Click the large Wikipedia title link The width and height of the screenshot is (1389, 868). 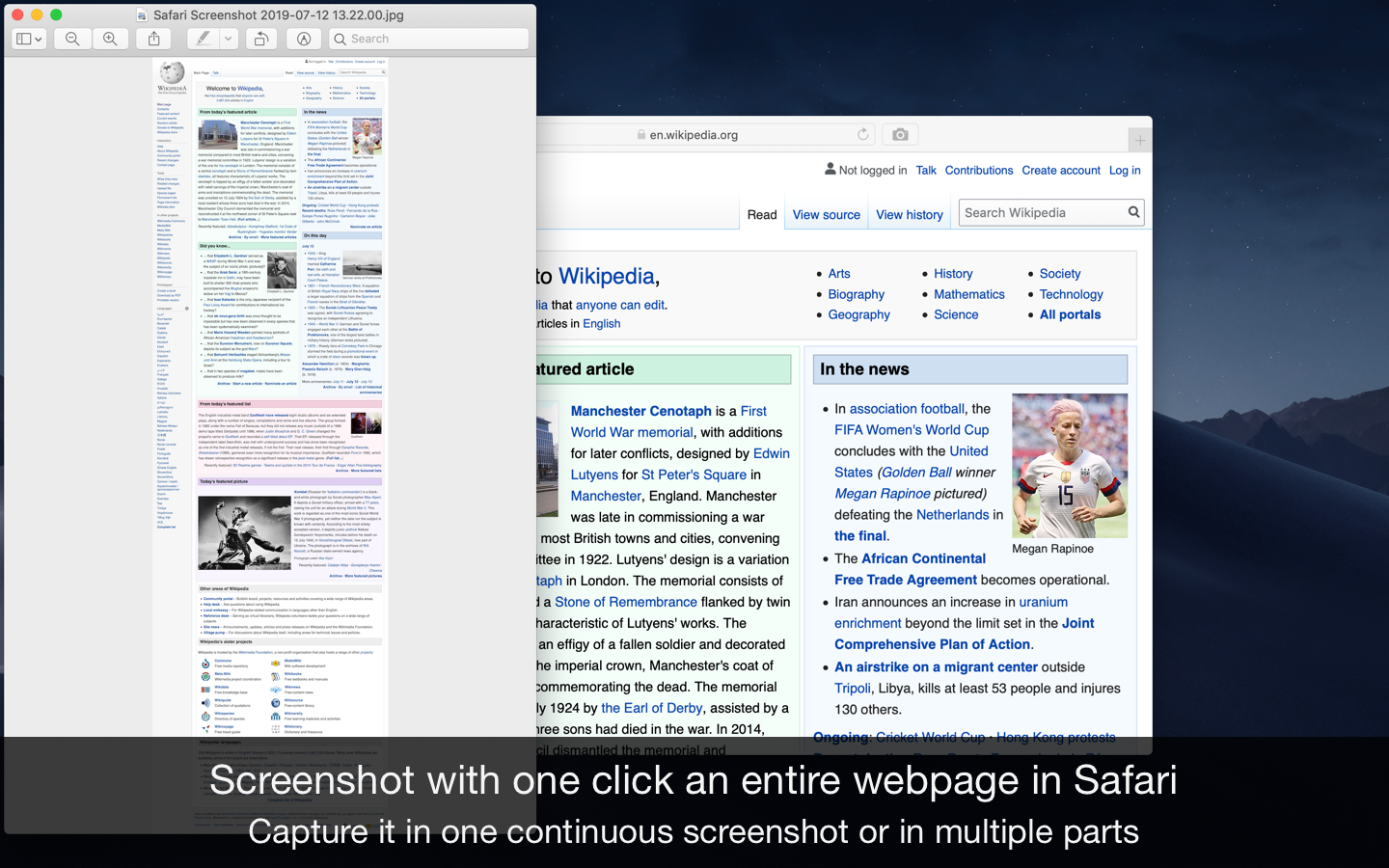(x=607, y=277)
